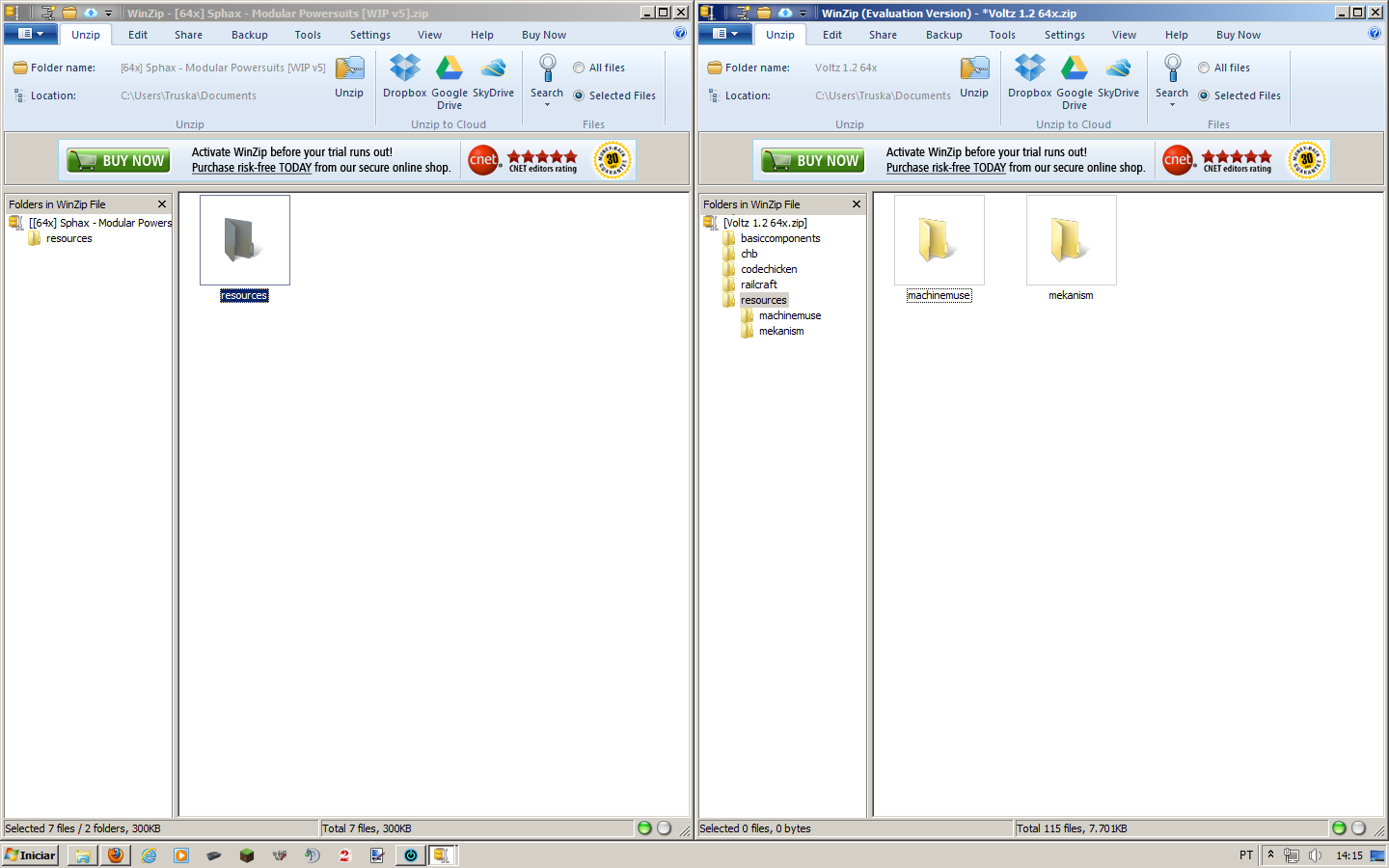Click cloud upload quick access icon in Sphax titlebar
The width and height of the screenshot is (1389, 868).
(x=91, y=13)
